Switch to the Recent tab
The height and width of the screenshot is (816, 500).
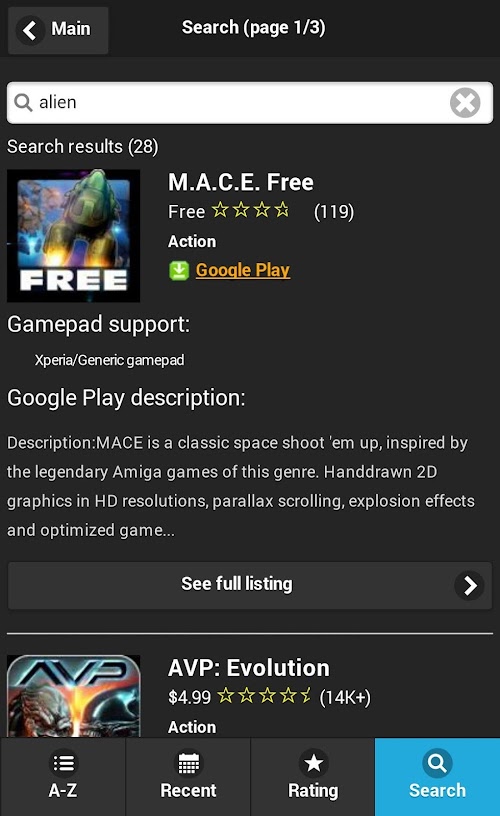pos(188,776)
